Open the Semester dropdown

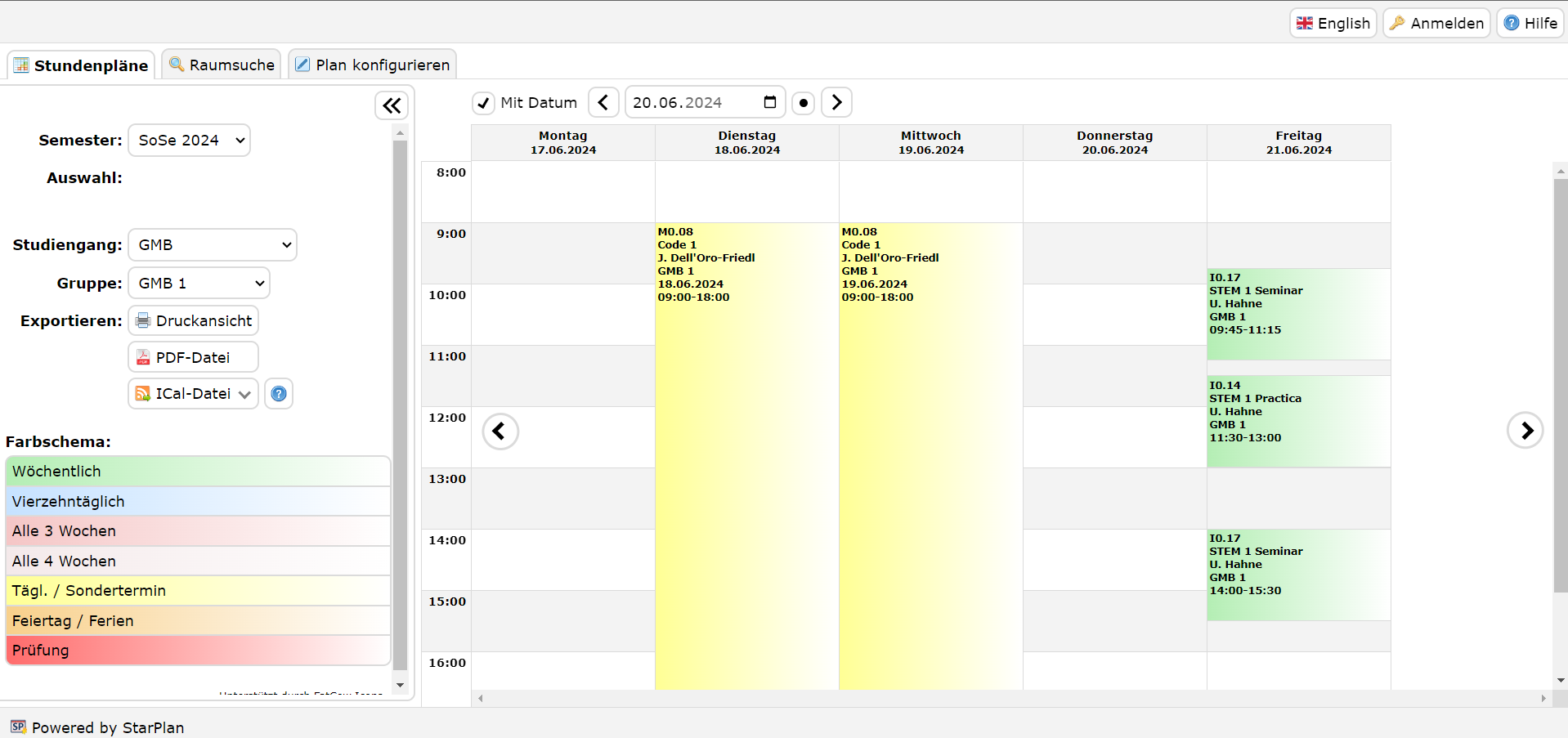(x=189, y=141)
